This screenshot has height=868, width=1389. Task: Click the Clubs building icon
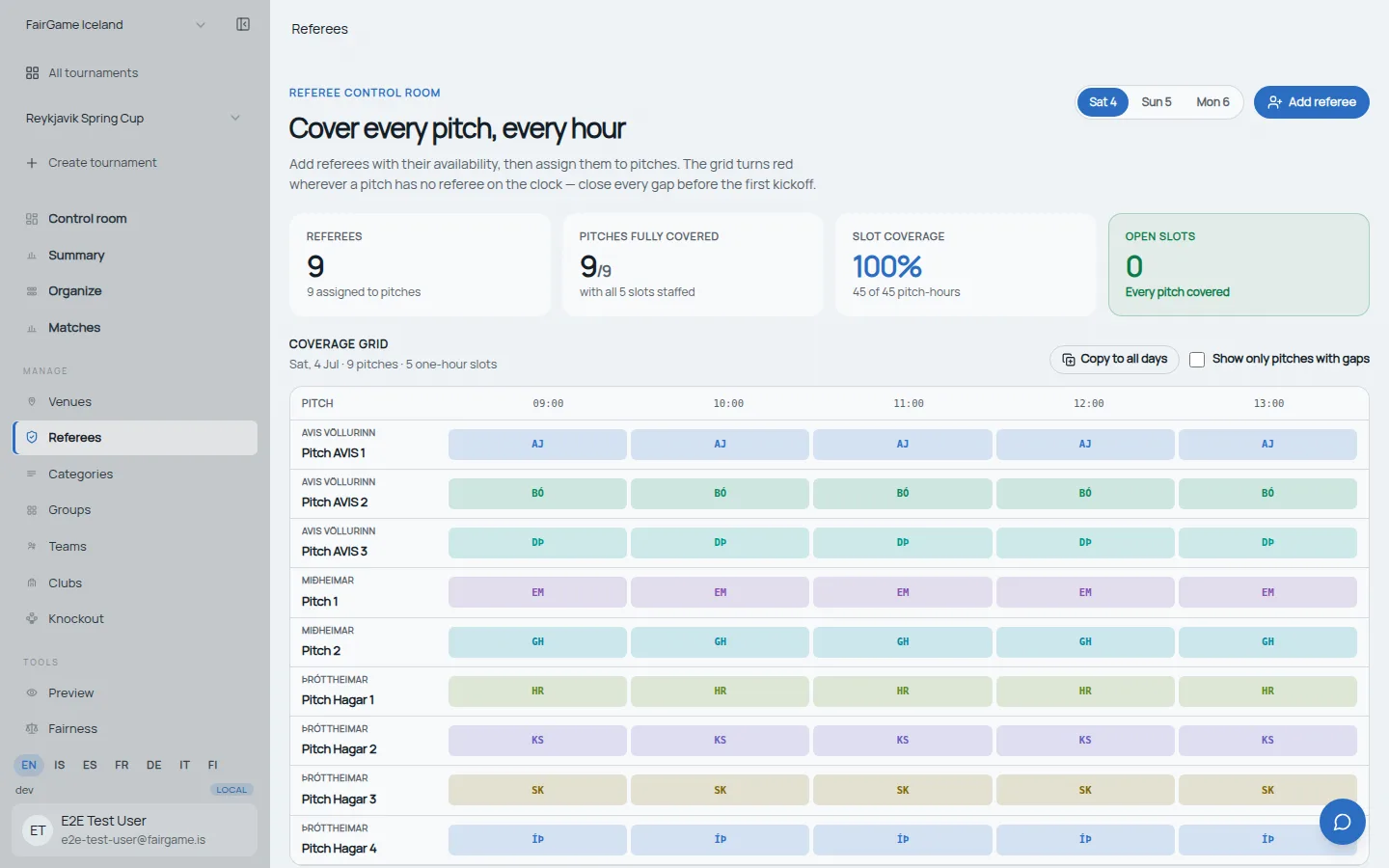(32, 583)
